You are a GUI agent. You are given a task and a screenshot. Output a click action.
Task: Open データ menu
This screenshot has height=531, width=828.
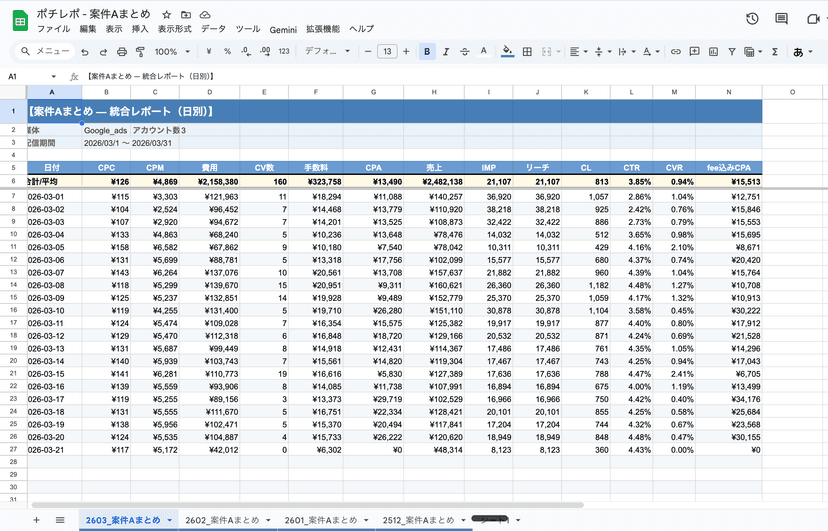213,29
